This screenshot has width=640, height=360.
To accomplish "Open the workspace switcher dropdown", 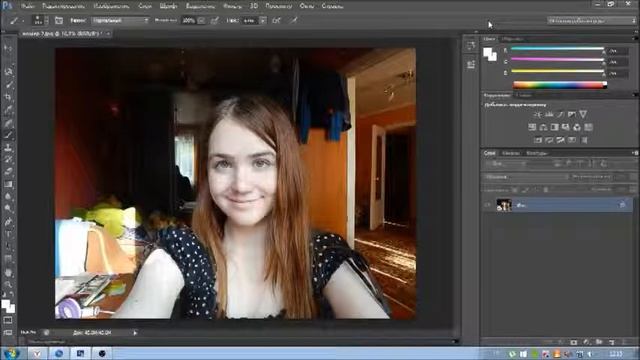I will click(x=591, y=20).
